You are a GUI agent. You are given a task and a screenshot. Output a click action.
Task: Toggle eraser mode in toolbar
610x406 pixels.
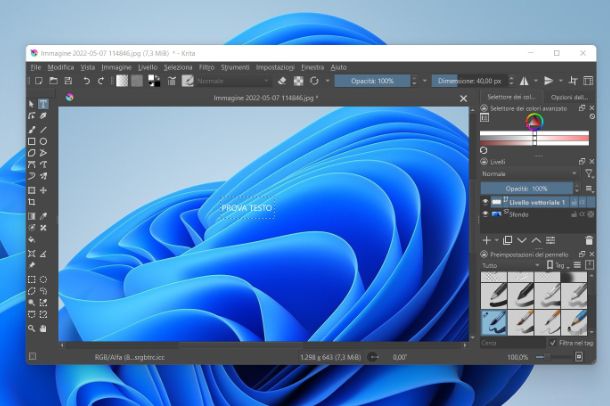tap(282, 80)
